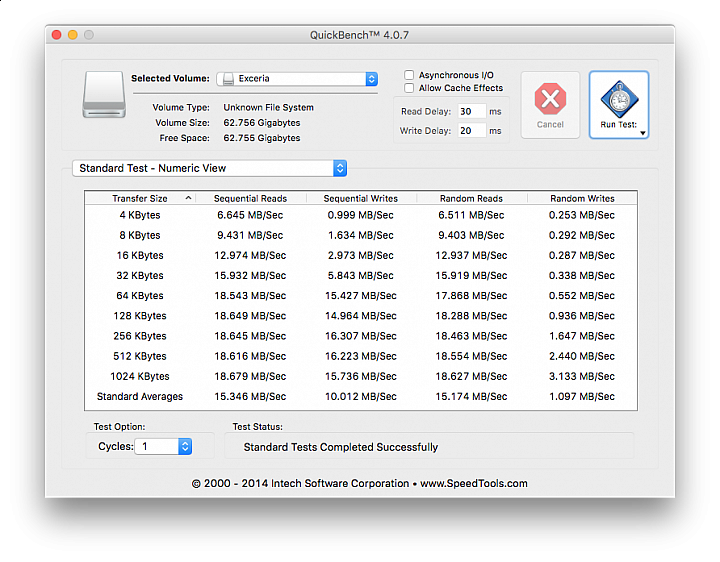Open the Cycles dropdown

click(163, 446)
